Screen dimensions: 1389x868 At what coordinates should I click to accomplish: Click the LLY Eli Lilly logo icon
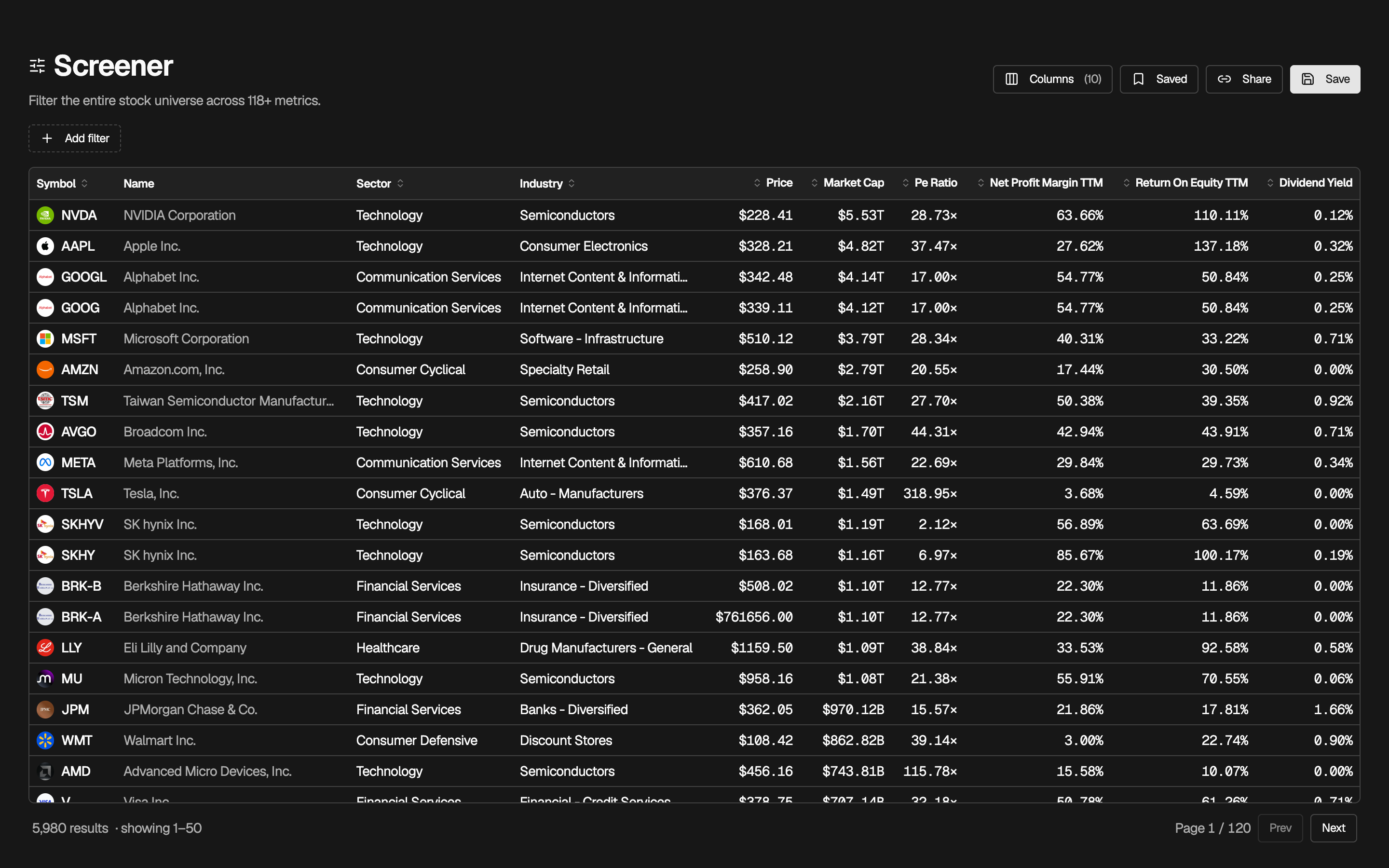coord(45,648)
